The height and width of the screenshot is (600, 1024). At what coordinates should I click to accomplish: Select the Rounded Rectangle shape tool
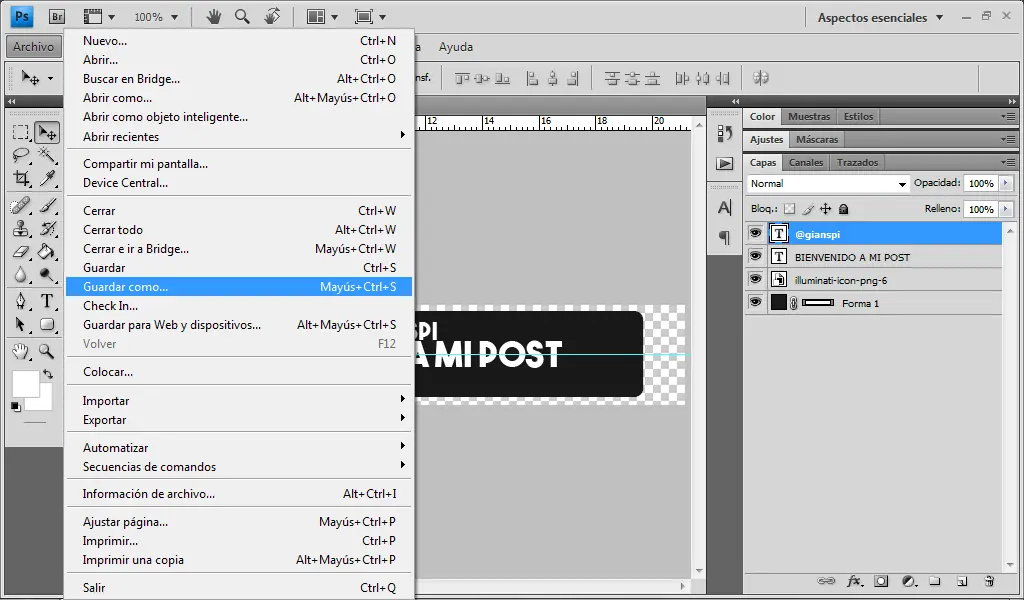click(x=47, y=324)
